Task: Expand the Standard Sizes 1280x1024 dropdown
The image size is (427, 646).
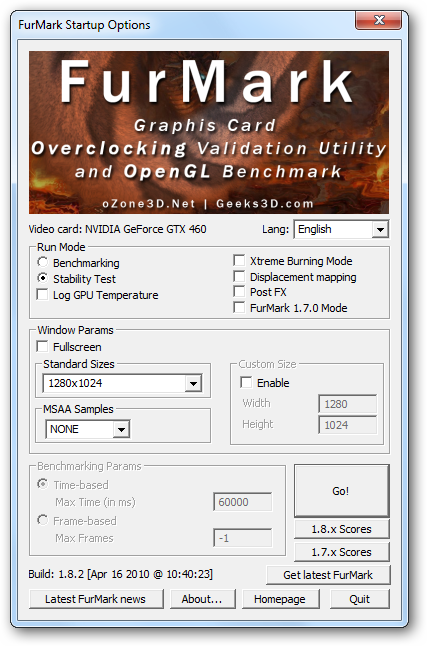Action: [122, 383]
